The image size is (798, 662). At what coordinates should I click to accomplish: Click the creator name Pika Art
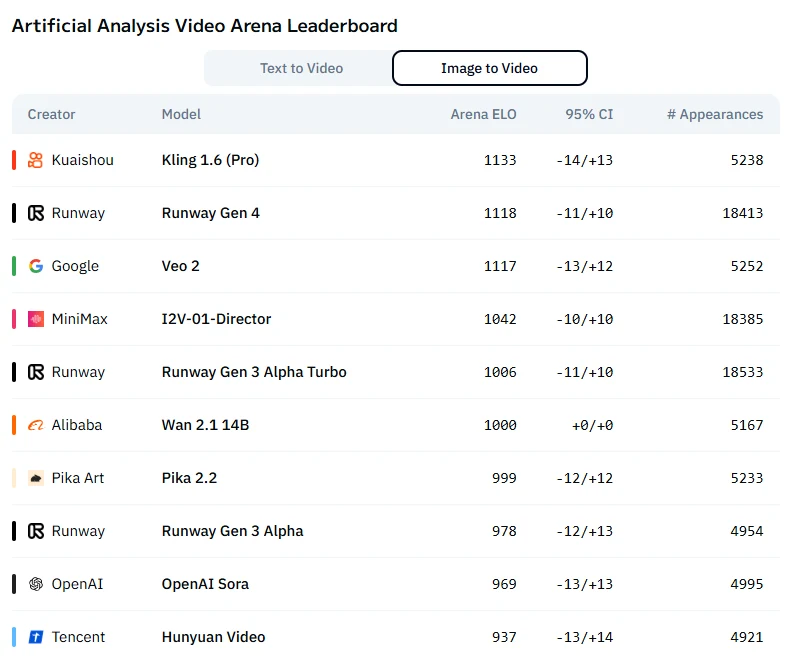tap(78, 478)
